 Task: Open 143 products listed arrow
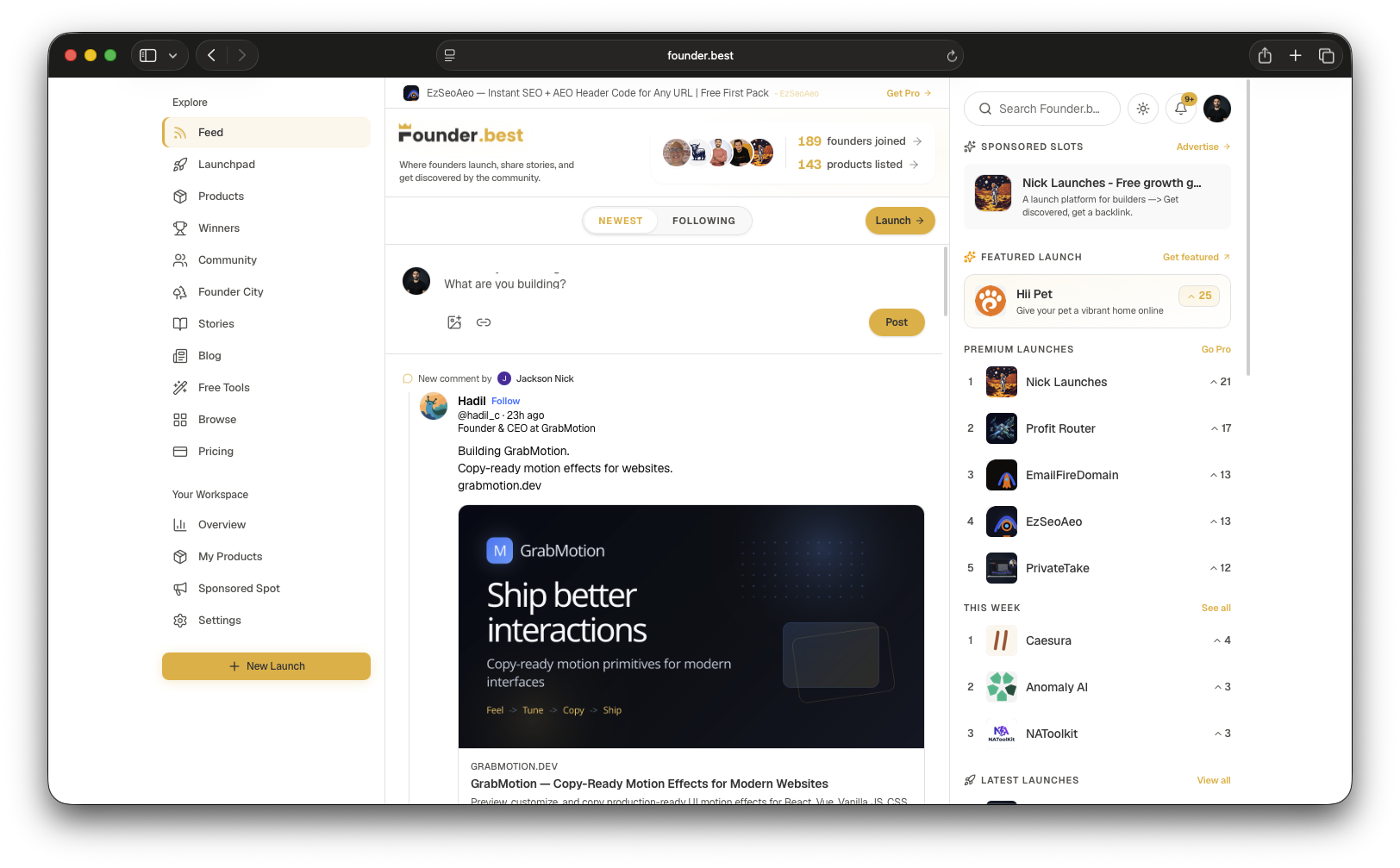(914, 165)
